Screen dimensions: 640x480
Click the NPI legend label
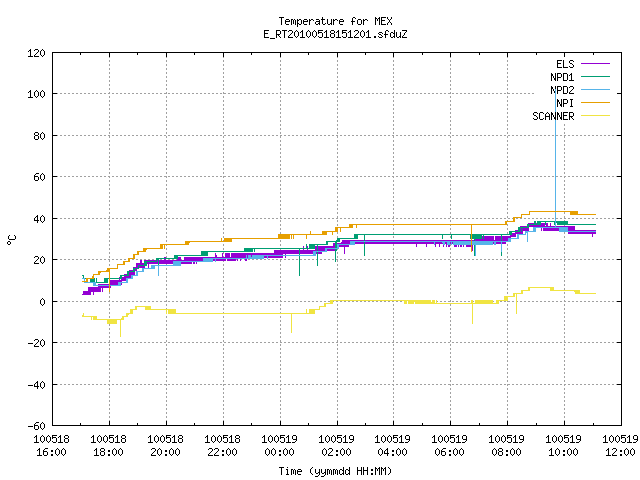pos(565,103)
